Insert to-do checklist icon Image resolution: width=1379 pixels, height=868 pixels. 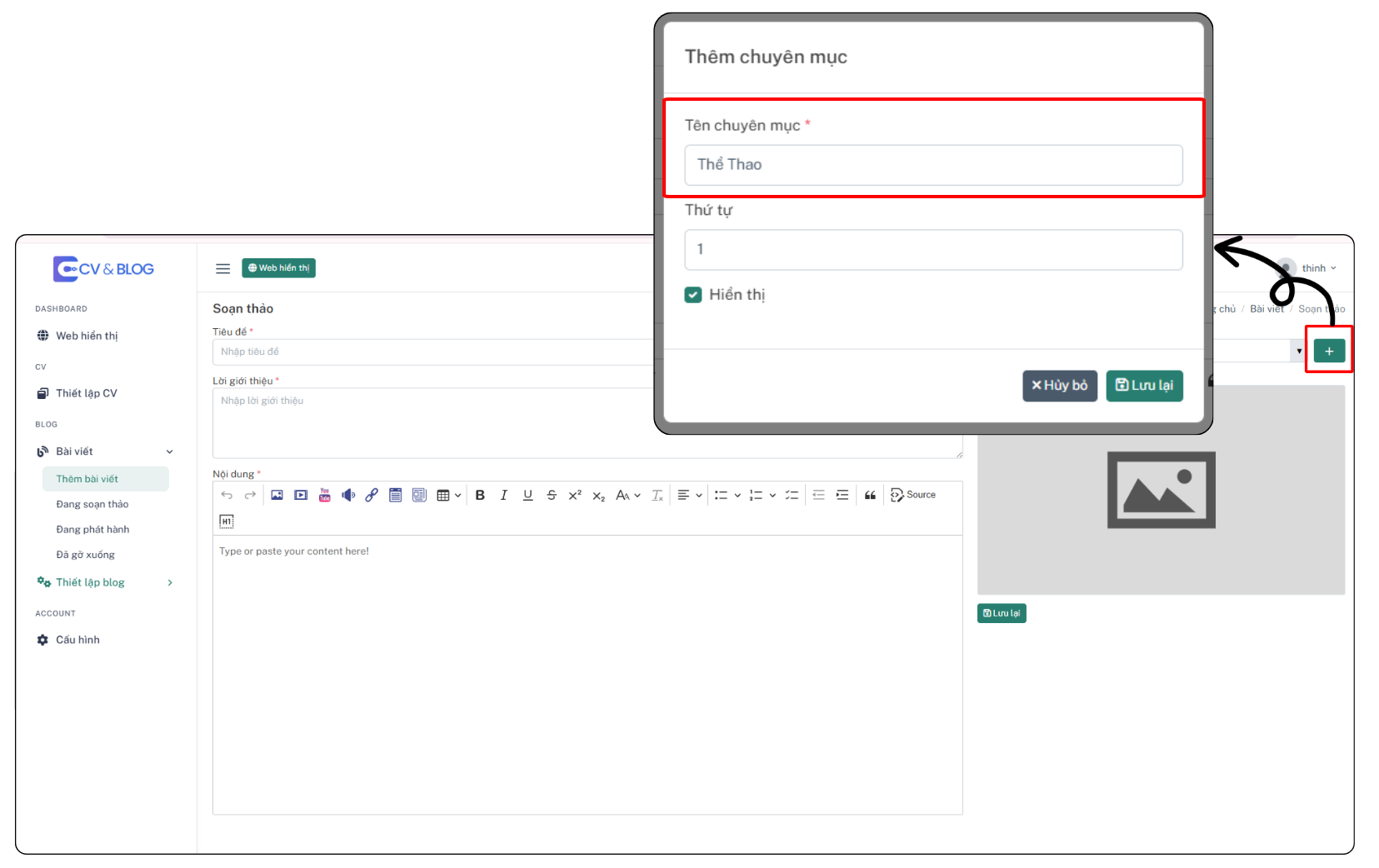coord(792,495)
